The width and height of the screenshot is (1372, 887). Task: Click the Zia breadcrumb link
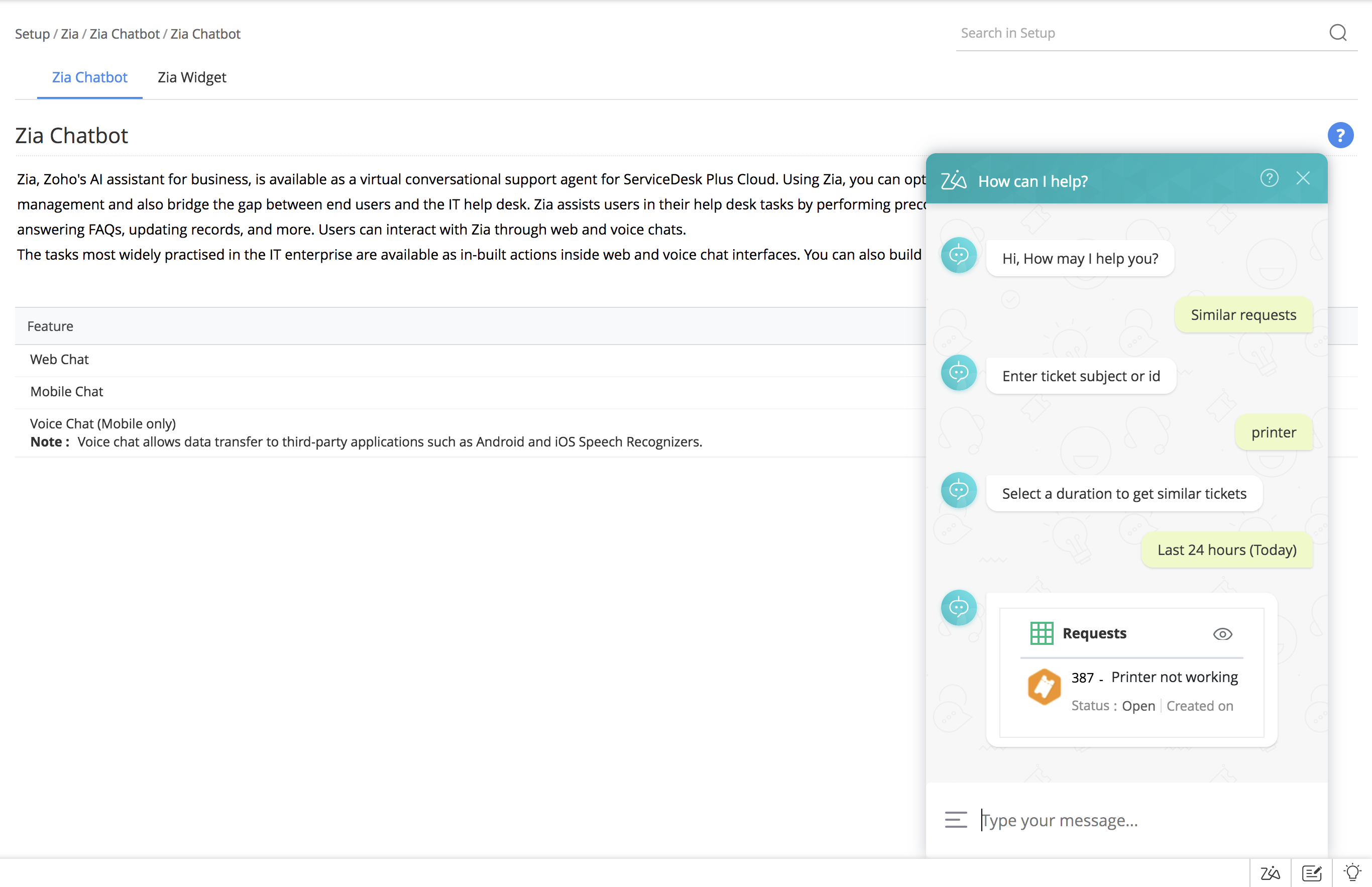click(70, 34)
